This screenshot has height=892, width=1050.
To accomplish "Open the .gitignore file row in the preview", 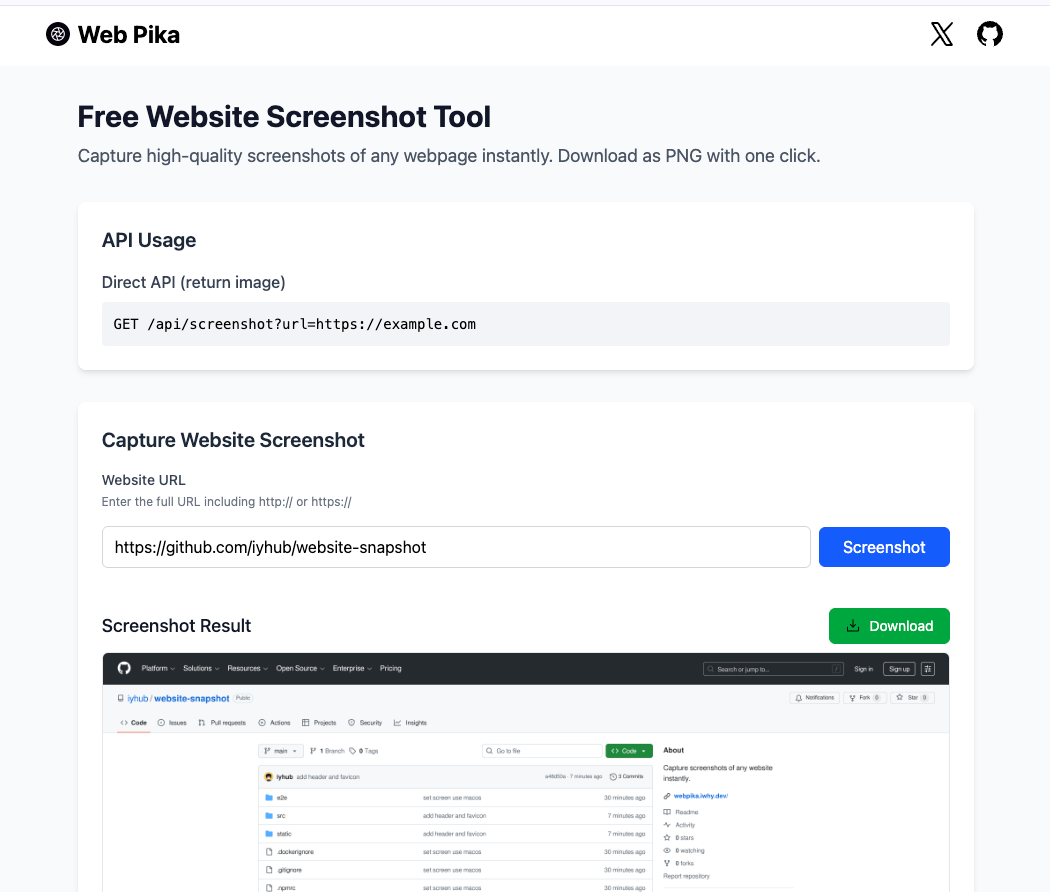I will [455, 870].
